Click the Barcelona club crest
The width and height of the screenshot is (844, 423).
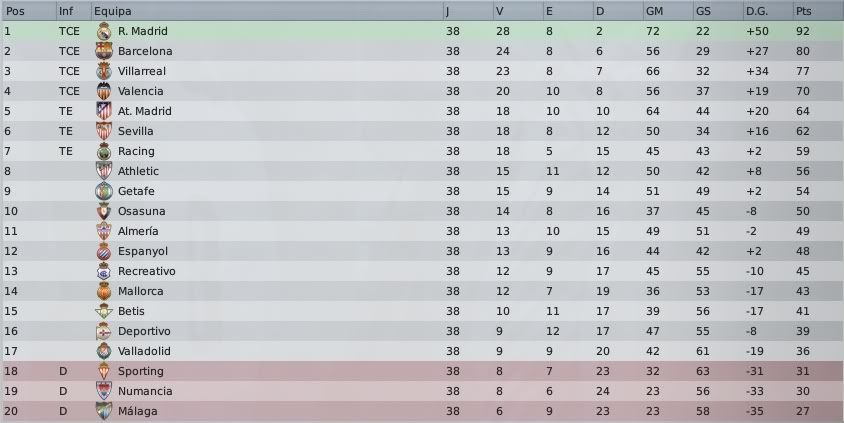104,51
